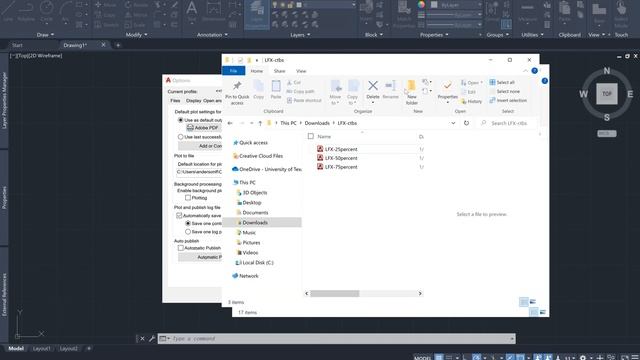Open the File tab in Explorer
The image size is (640, 360).
(x=233, y=71)
